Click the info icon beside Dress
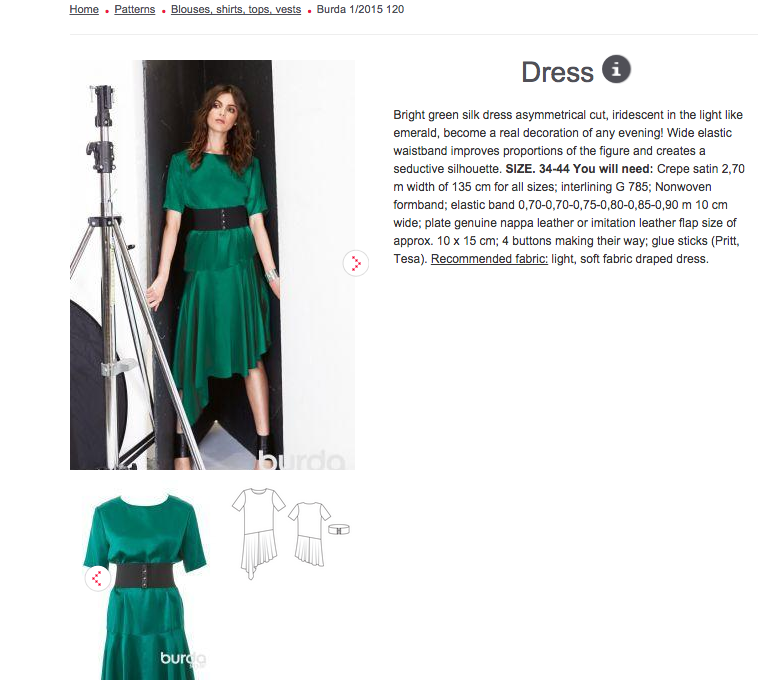The image size is (758, 688). pos(616,69)
